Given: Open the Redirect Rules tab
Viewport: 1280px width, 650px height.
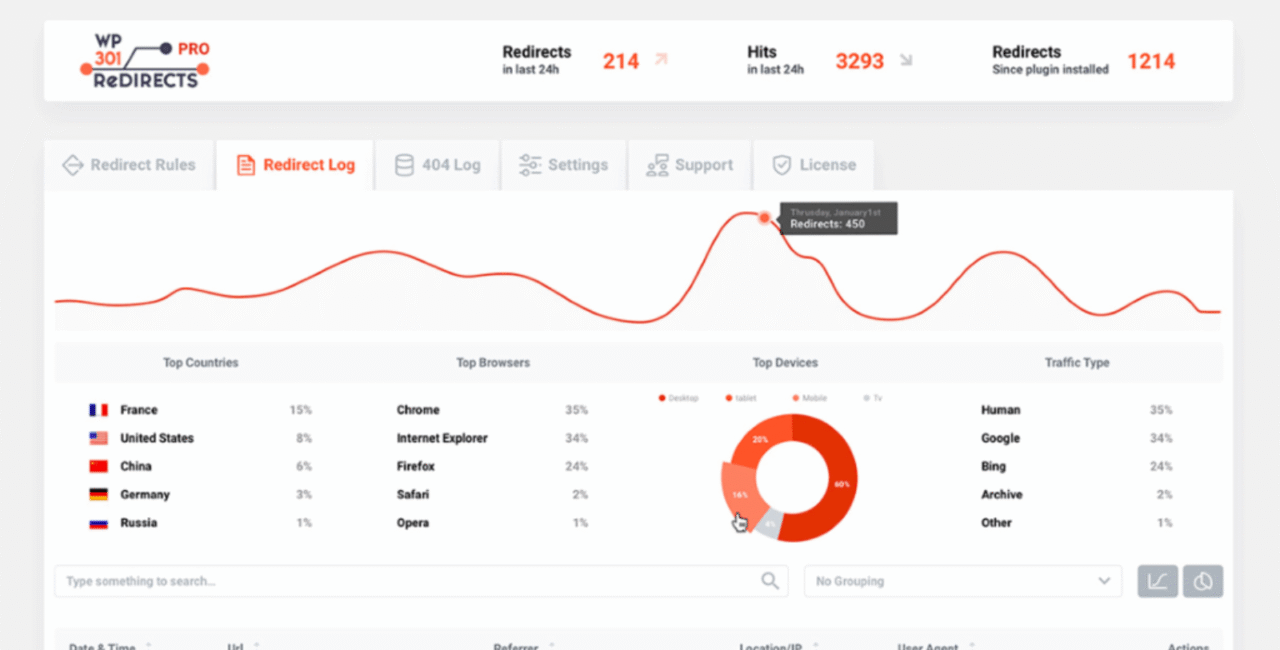Looking at the screenshot, I should (129, 165).
